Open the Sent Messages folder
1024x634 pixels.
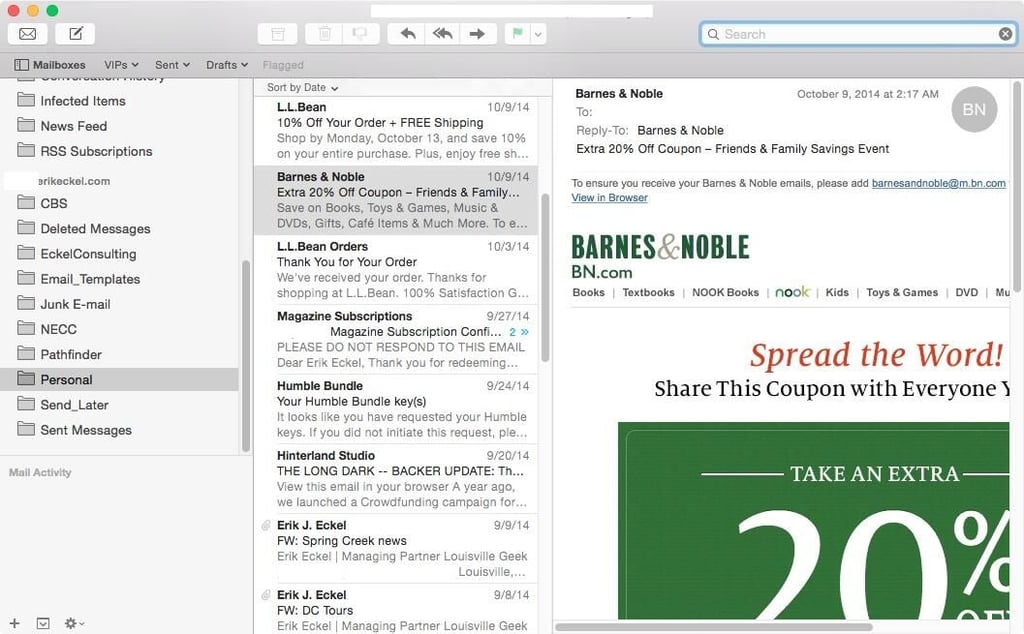[x=119, y=430]
